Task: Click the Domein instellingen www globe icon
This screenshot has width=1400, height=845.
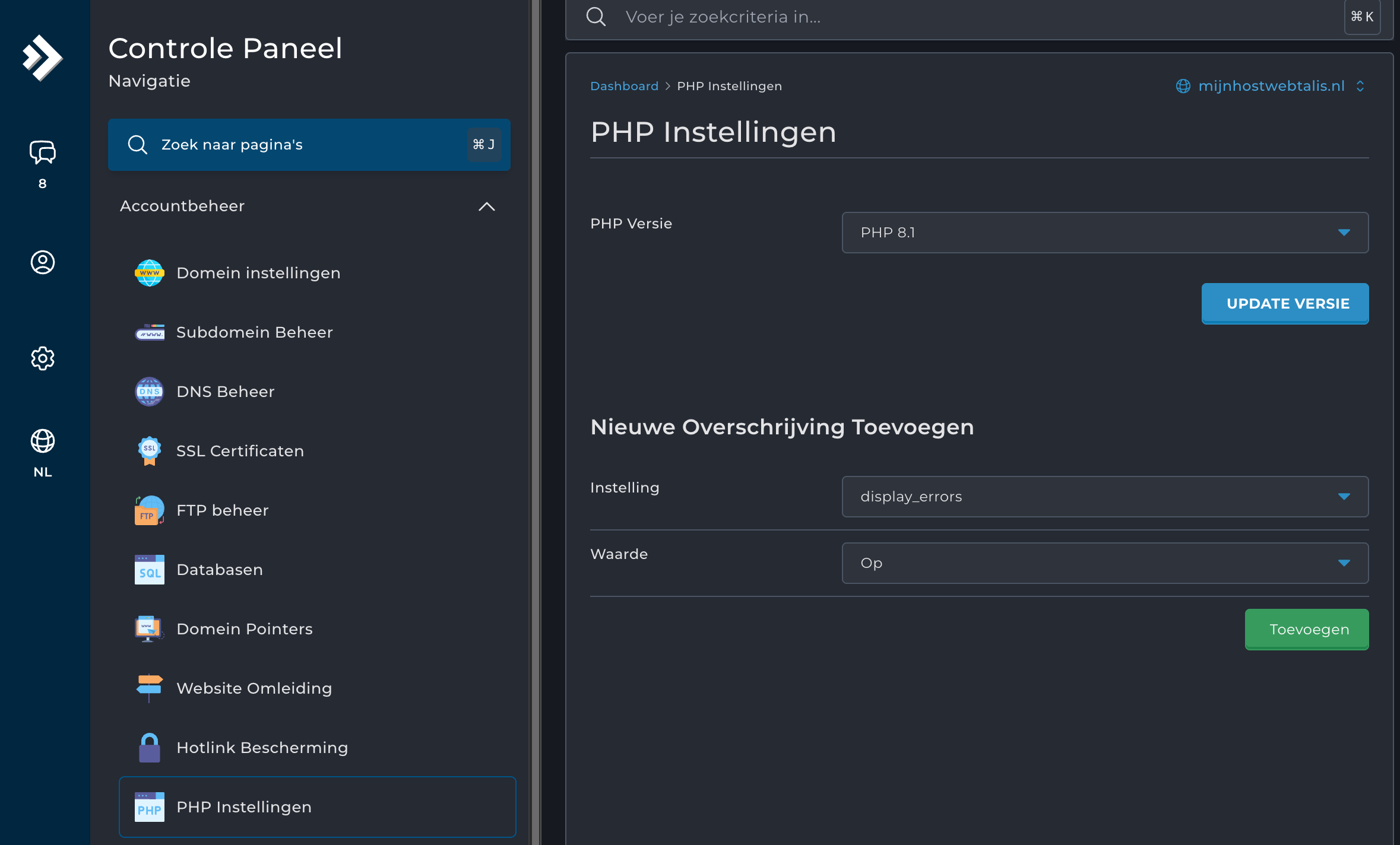Action: coord(150,273)
